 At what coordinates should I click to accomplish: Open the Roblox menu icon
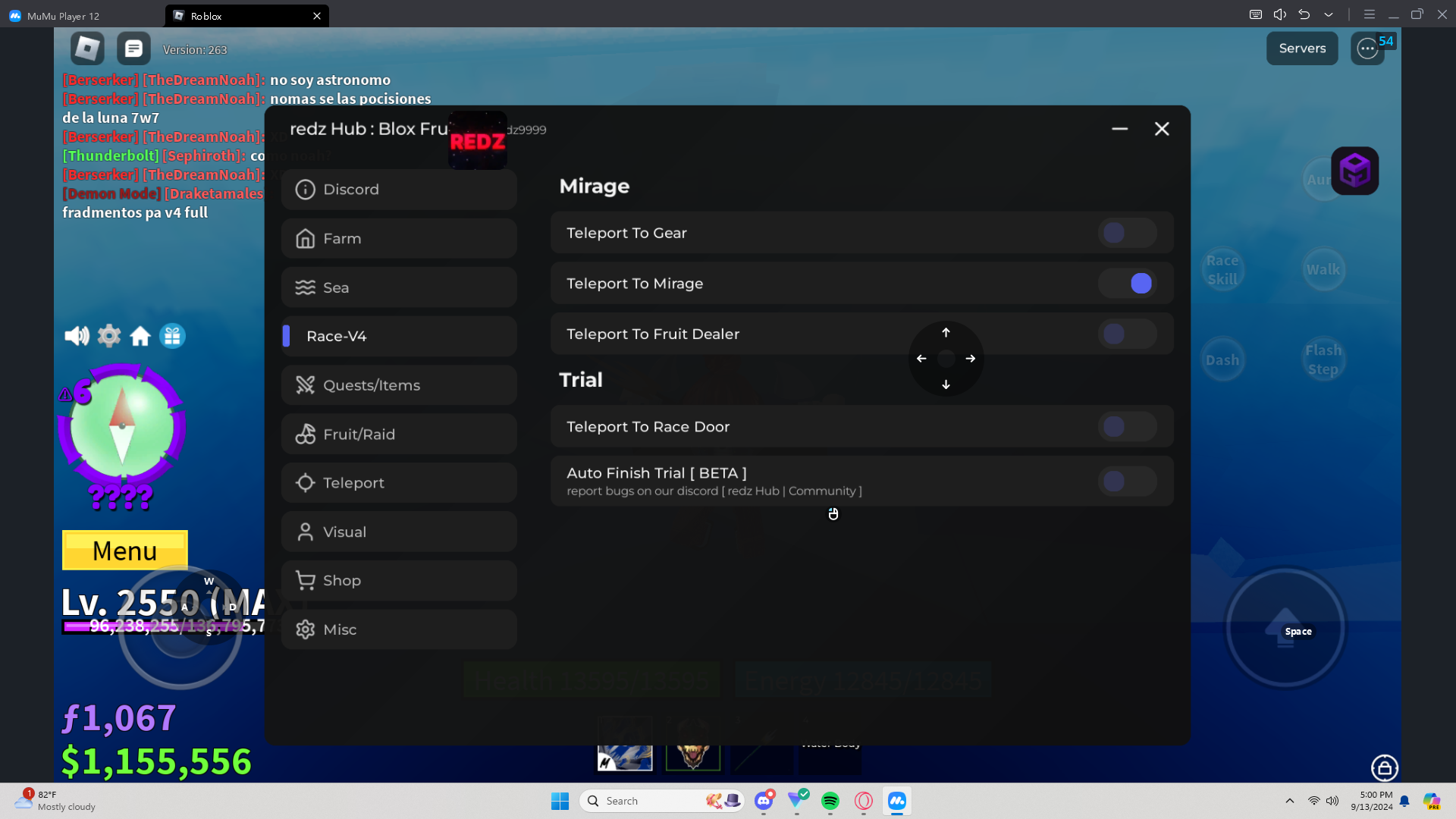pyautogui.click(x=87, y=49)
